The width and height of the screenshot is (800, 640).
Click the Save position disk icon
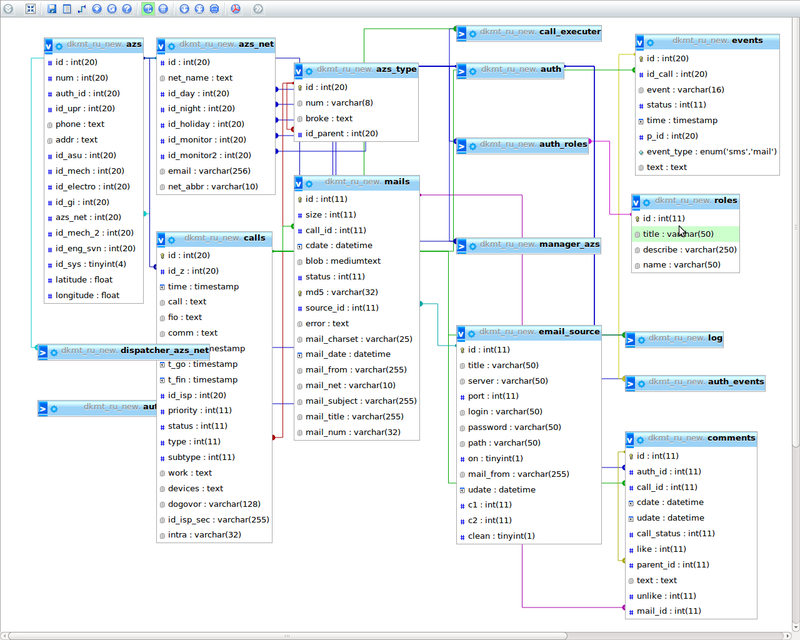(x=52, y=9)
